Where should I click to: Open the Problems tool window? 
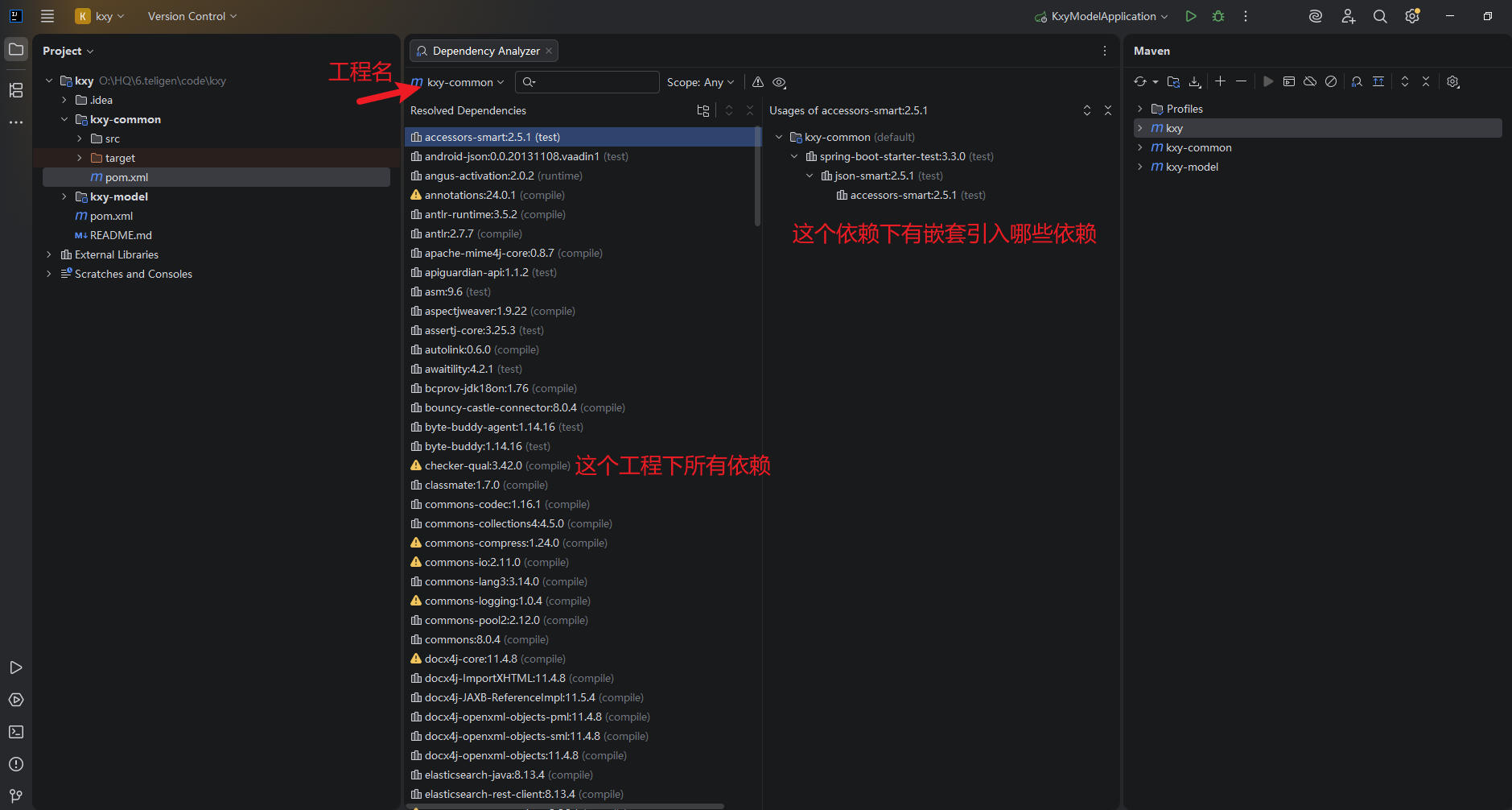[16, 764]
